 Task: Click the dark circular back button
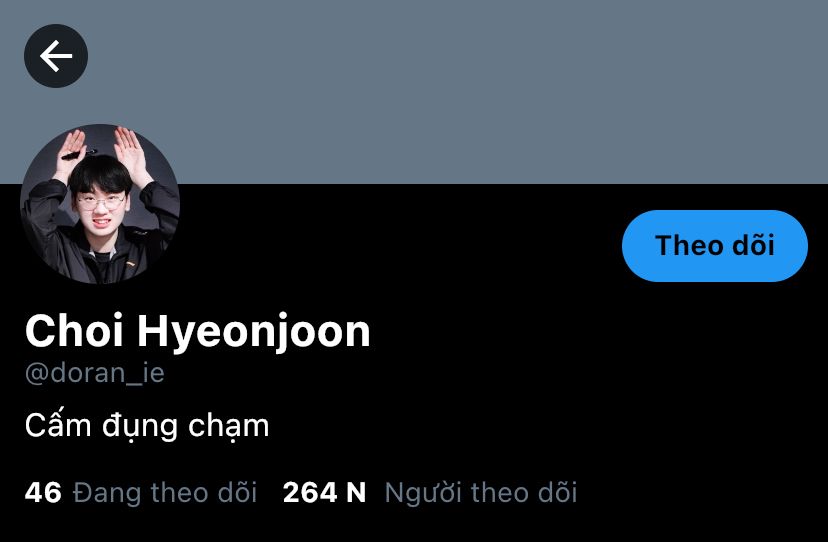click(x=56, y=56)
